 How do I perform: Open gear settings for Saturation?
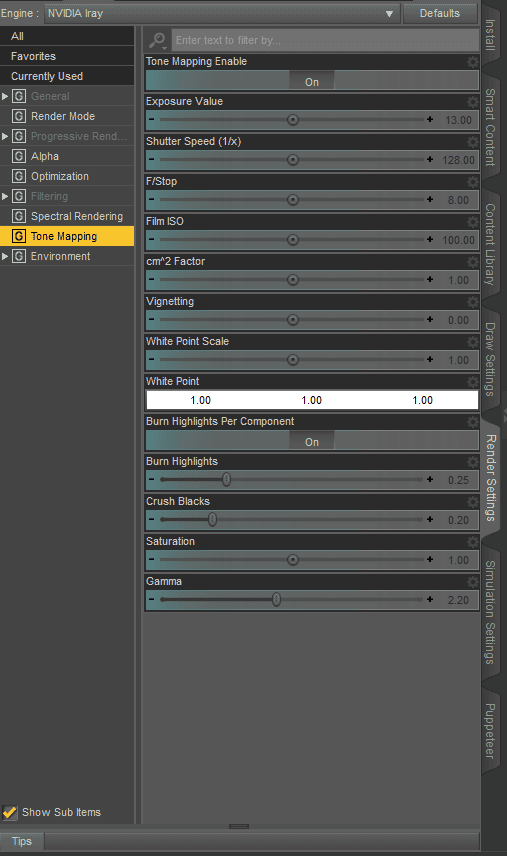(x=473, y=542)
